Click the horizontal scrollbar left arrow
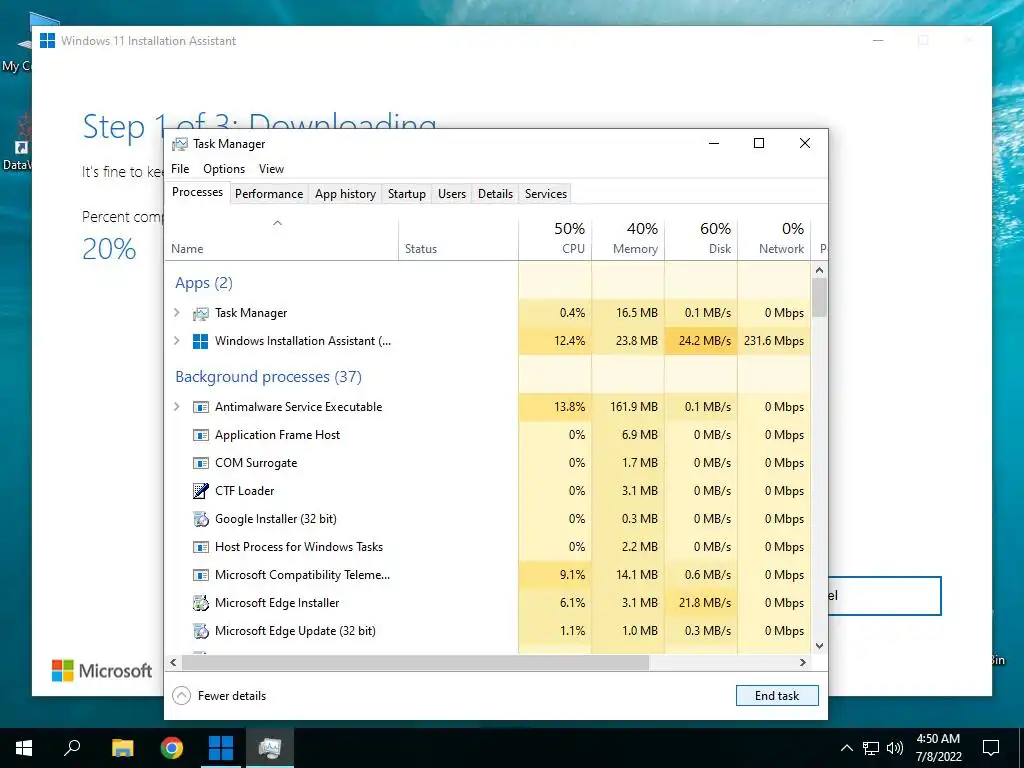Image resolution: width=1024 pixels, height=768 pixels. pyautogui.click(x=173, y=662)
